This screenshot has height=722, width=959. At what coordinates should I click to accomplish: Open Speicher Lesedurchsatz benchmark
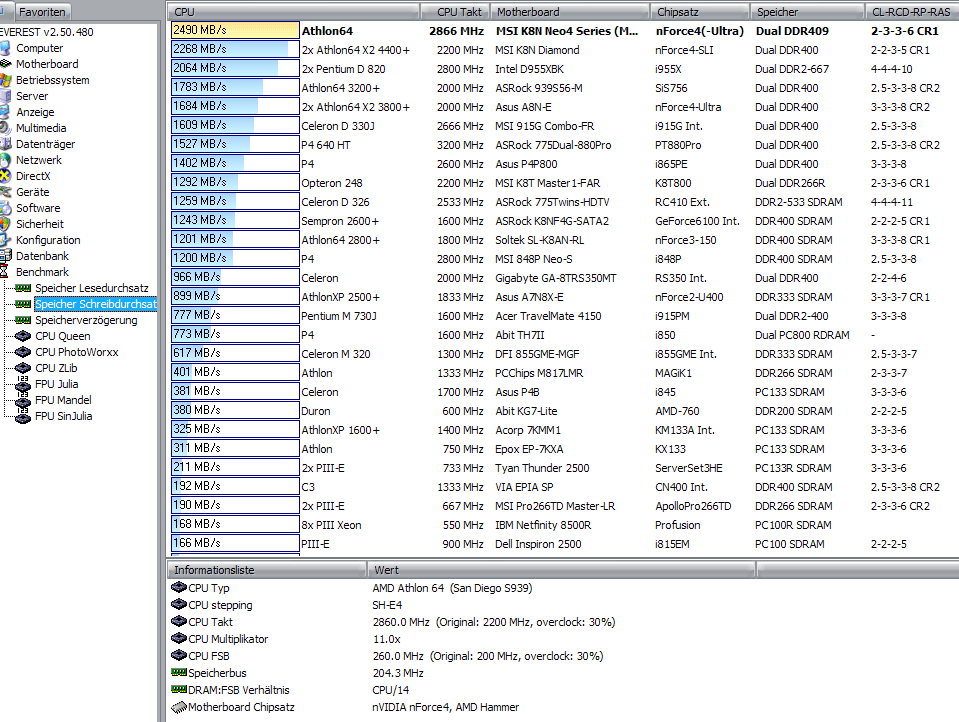92,288
